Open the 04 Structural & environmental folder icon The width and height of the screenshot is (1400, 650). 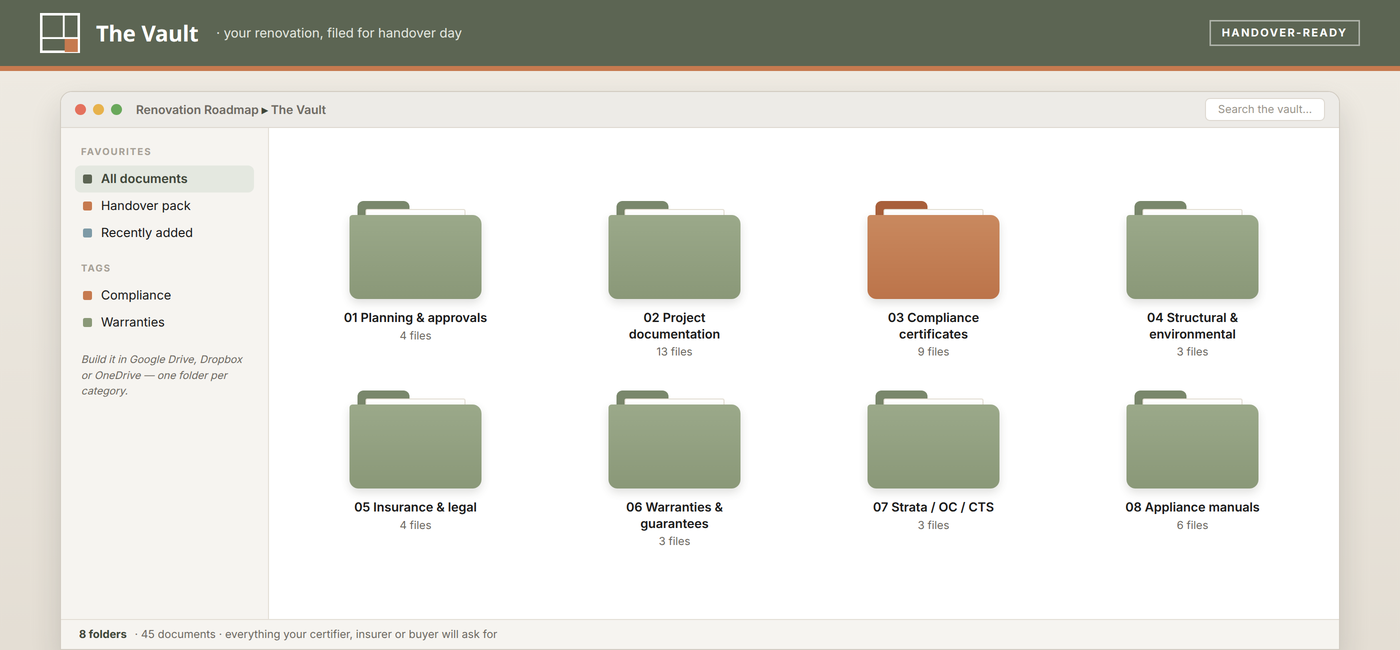(x=1192, y=250)
